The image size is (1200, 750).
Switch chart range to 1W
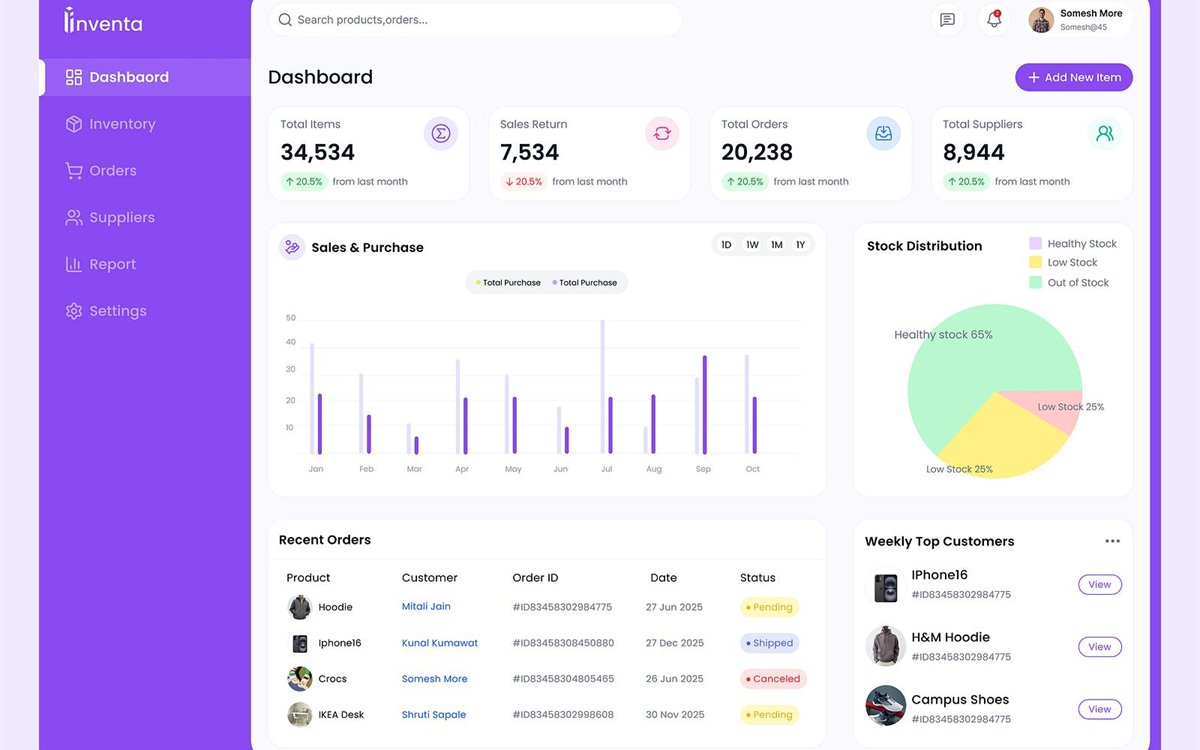(x=752, y=245)
